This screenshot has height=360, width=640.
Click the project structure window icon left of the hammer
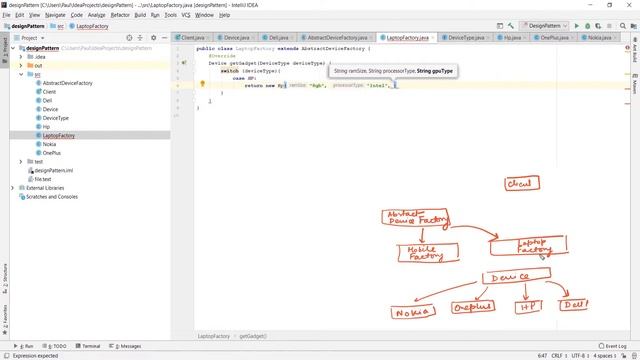click(x=500, y=26)
